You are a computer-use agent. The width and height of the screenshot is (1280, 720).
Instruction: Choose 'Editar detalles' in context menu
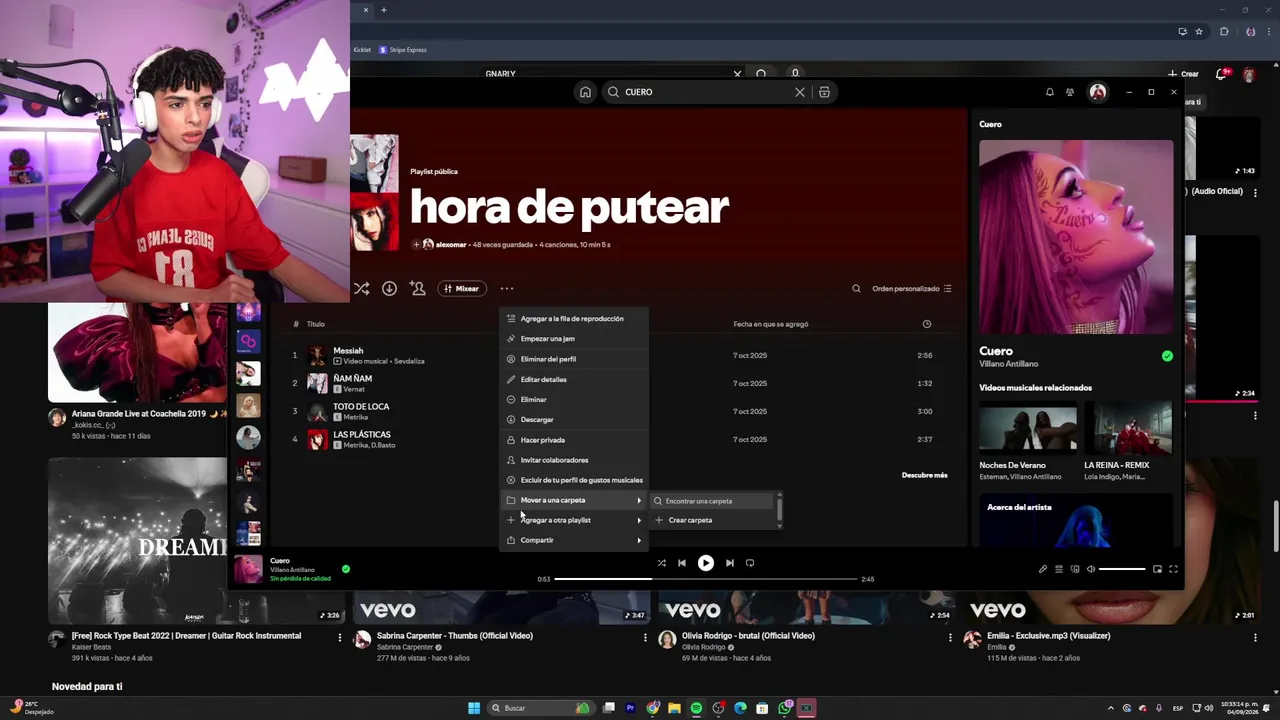574,379
